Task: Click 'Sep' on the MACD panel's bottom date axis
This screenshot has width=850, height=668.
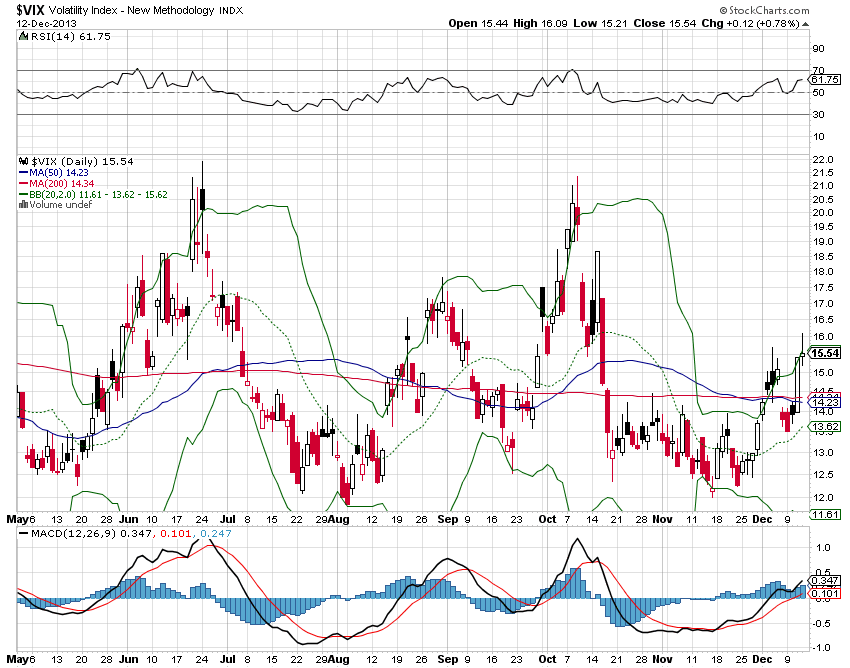Action: pyautogui.click(x=447, y=659)
